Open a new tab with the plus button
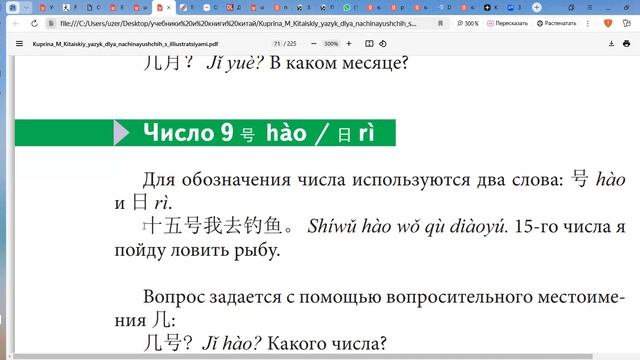The image size is (640, 360). 536,7
